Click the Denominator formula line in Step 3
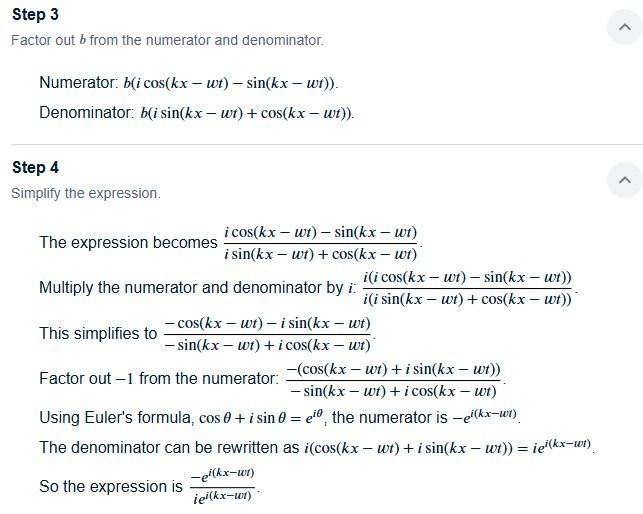 (x=197, y=113)
